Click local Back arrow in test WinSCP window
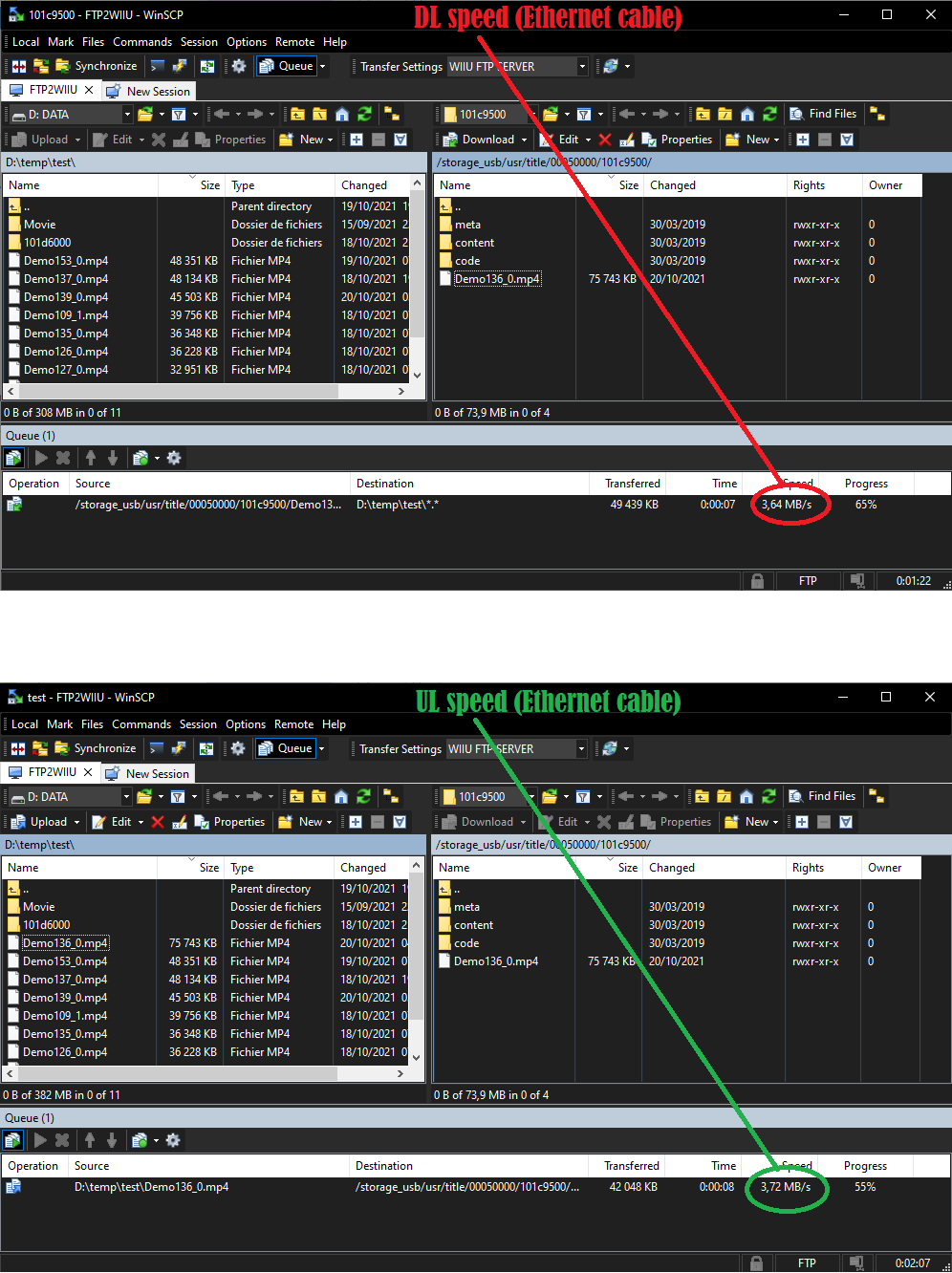This screenshot has height=1273, width=952. (x=220, y=796)
